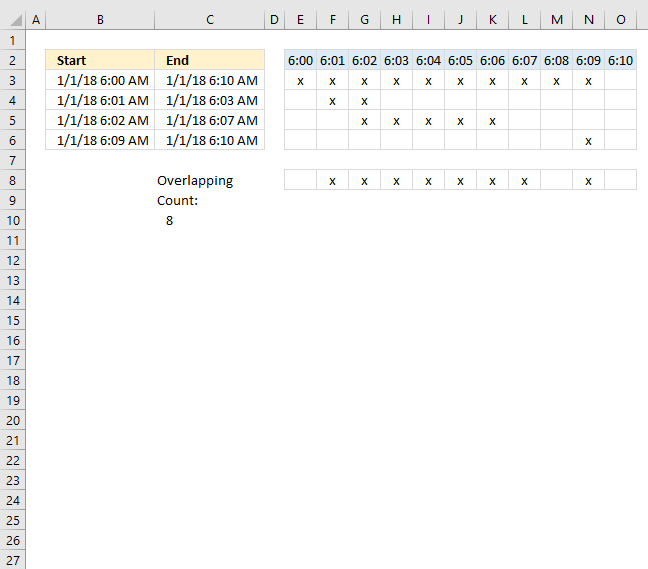Select x in row 6 under 6:09
Viewport: 648px width, 569px height.
tap(588, 140)
